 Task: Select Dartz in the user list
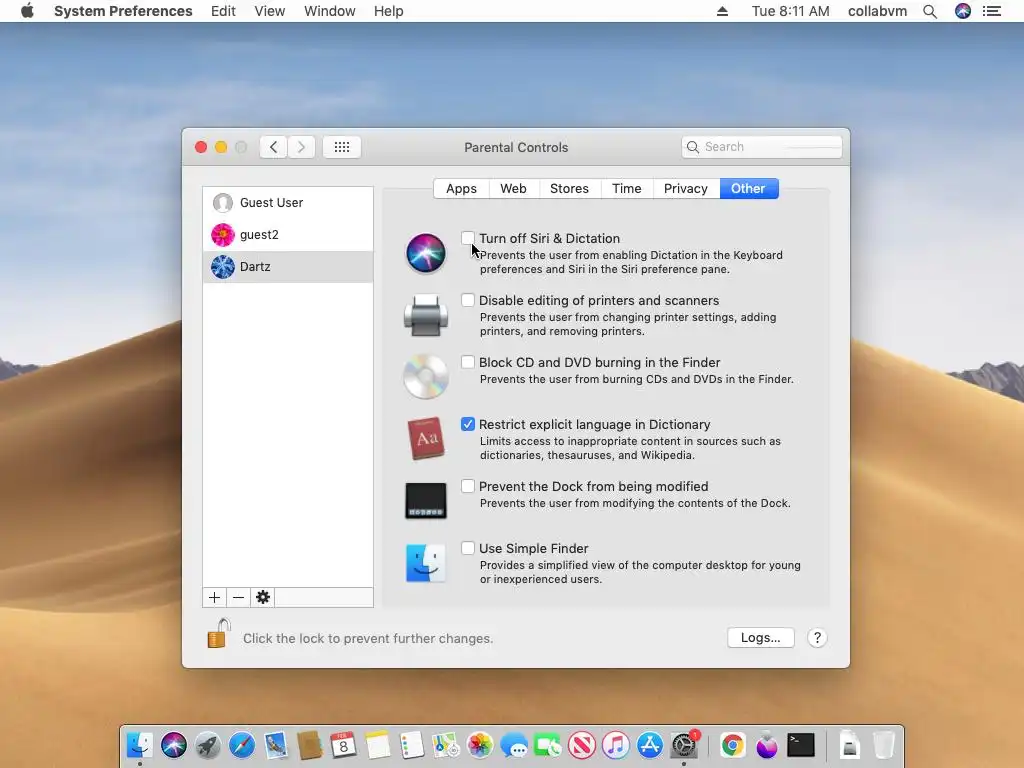tap(288, 266)
